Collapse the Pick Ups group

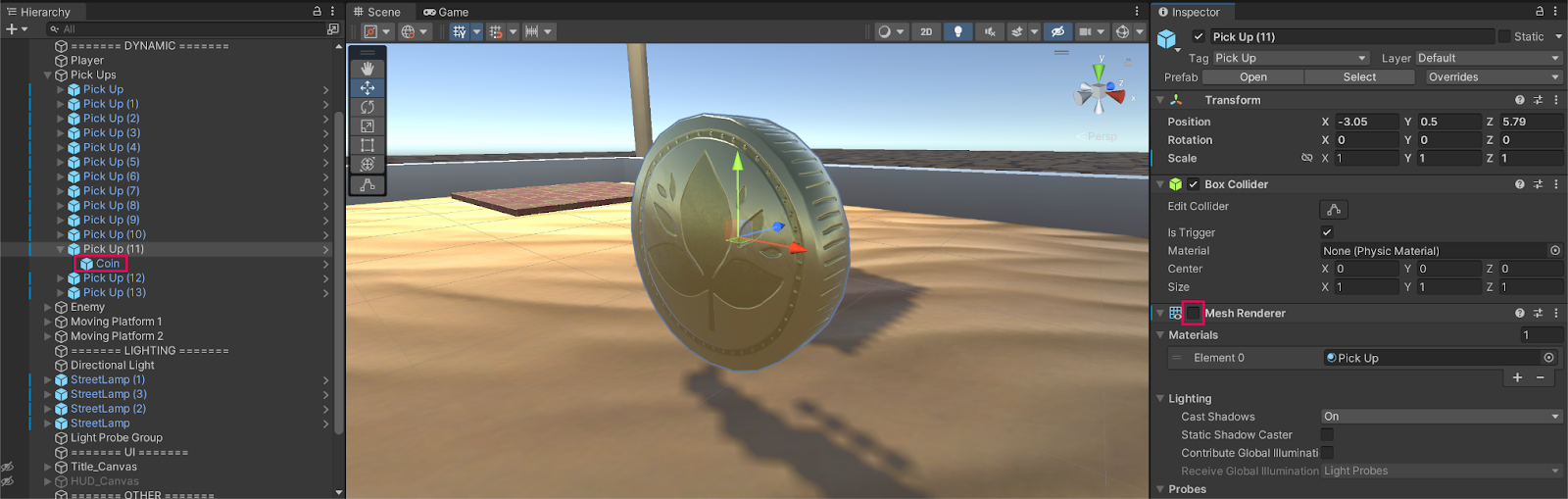click(x=48, y=75)
